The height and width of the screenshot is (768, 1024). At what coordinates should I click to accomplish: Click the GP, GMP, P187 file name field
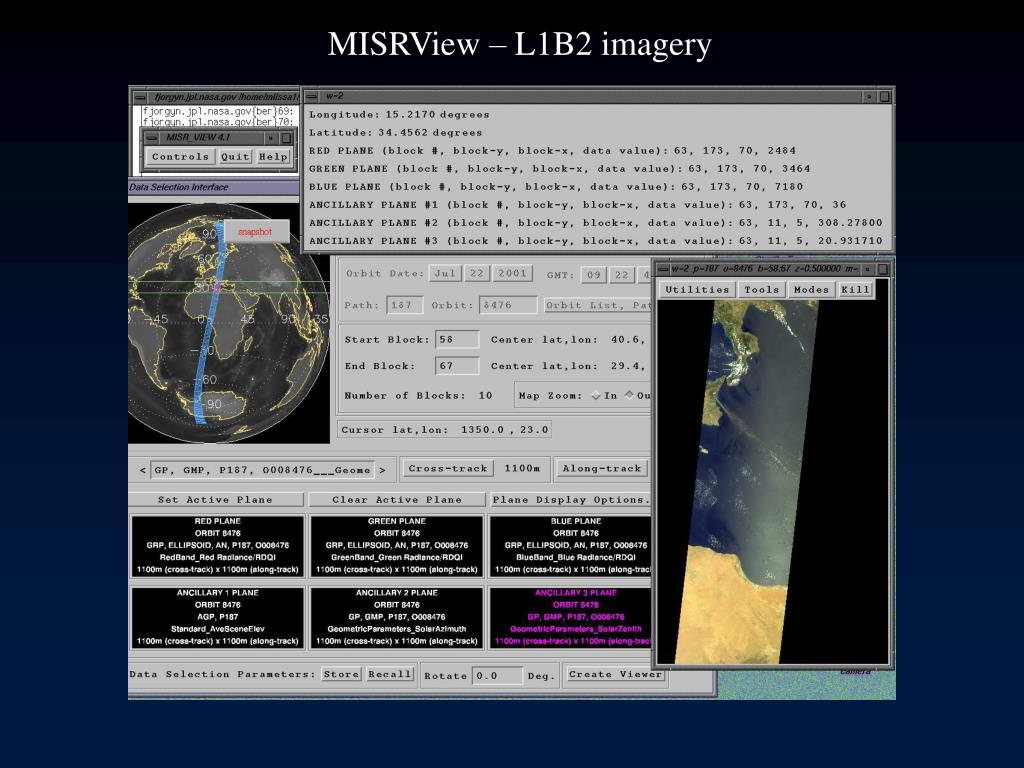pyautogui.click(x=262, y=470)
